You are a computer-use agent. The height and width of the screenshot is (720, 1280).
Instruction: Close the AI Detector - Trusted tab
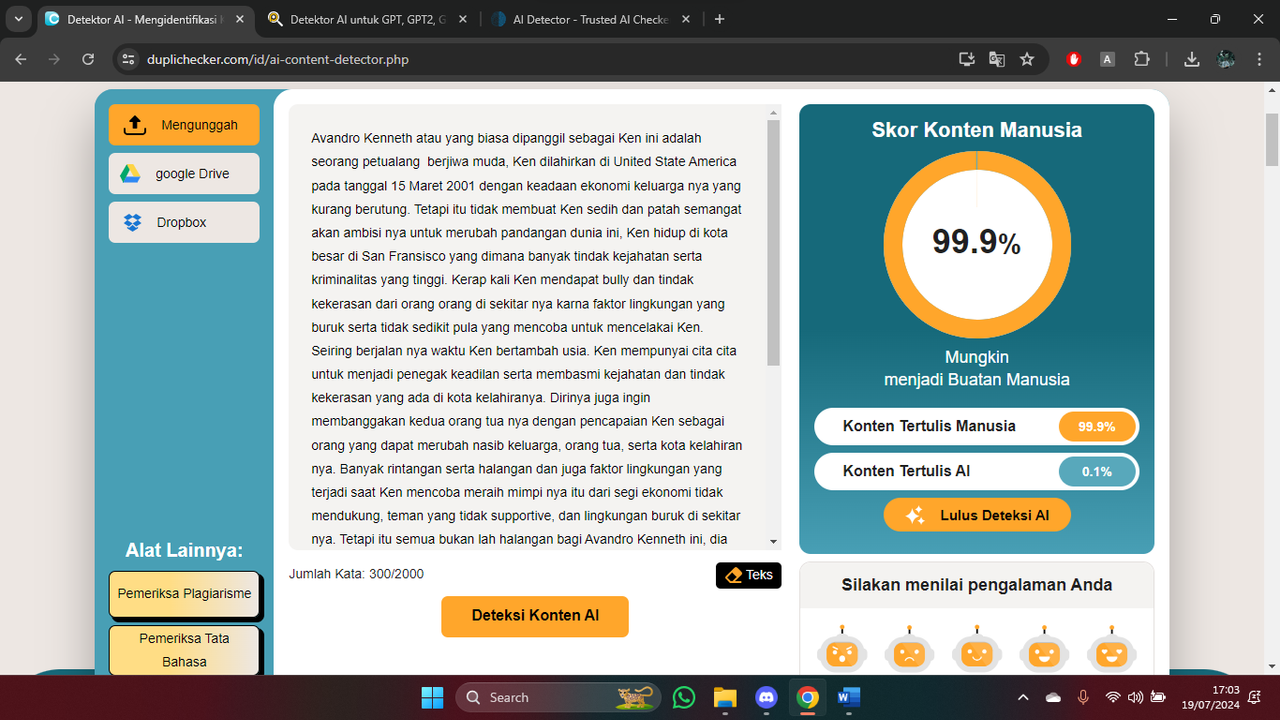click(x=685, y=19)
